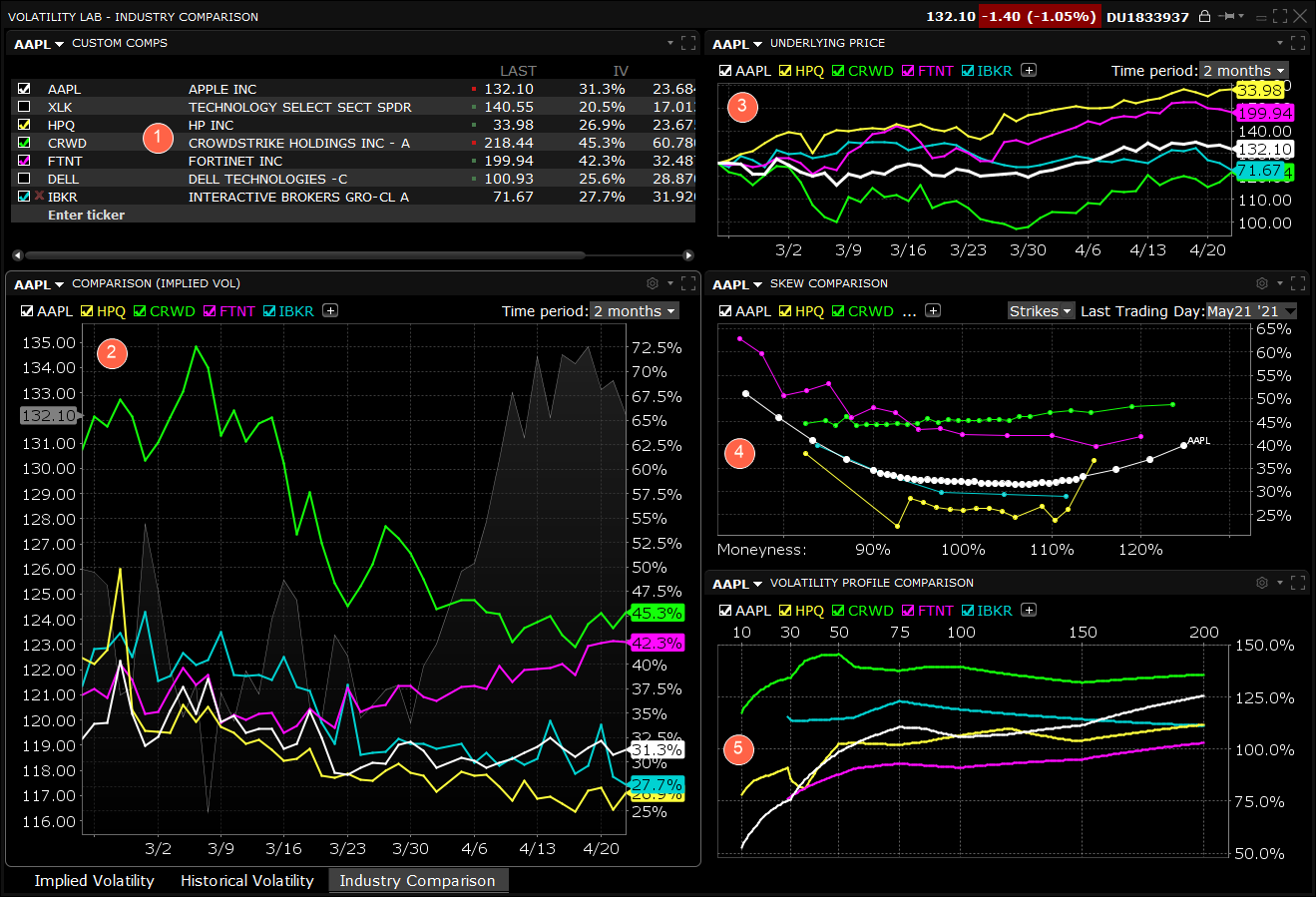Maximize the Custom Comps panel
The image size is (1316, 897).
pos(687,43)
